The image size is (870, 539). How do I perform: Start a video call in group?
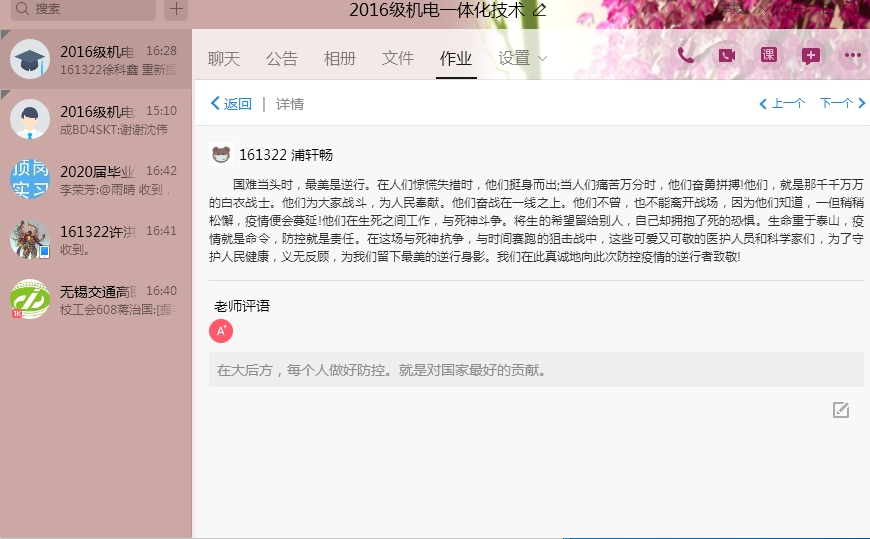726,56
